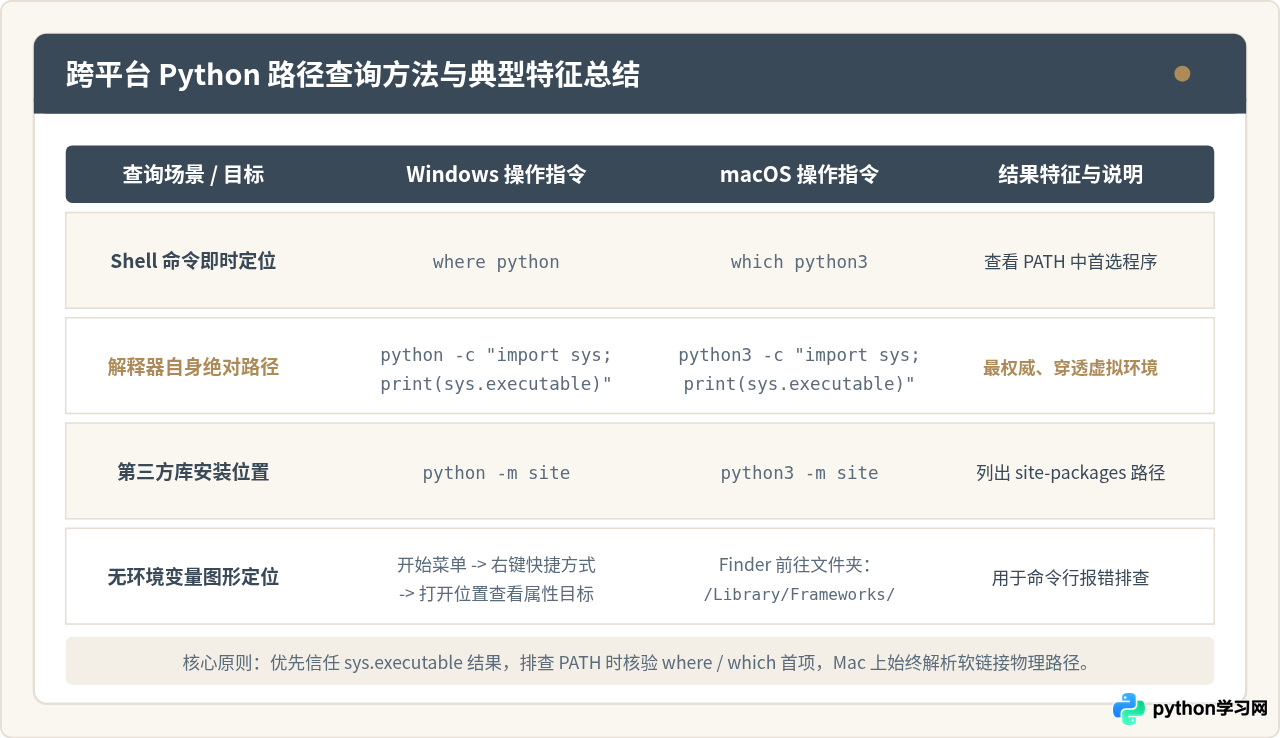The width and height of the screenshot is (1280, 738).
Task: Click the '核心原则' footer note
Action: (640, 662)
